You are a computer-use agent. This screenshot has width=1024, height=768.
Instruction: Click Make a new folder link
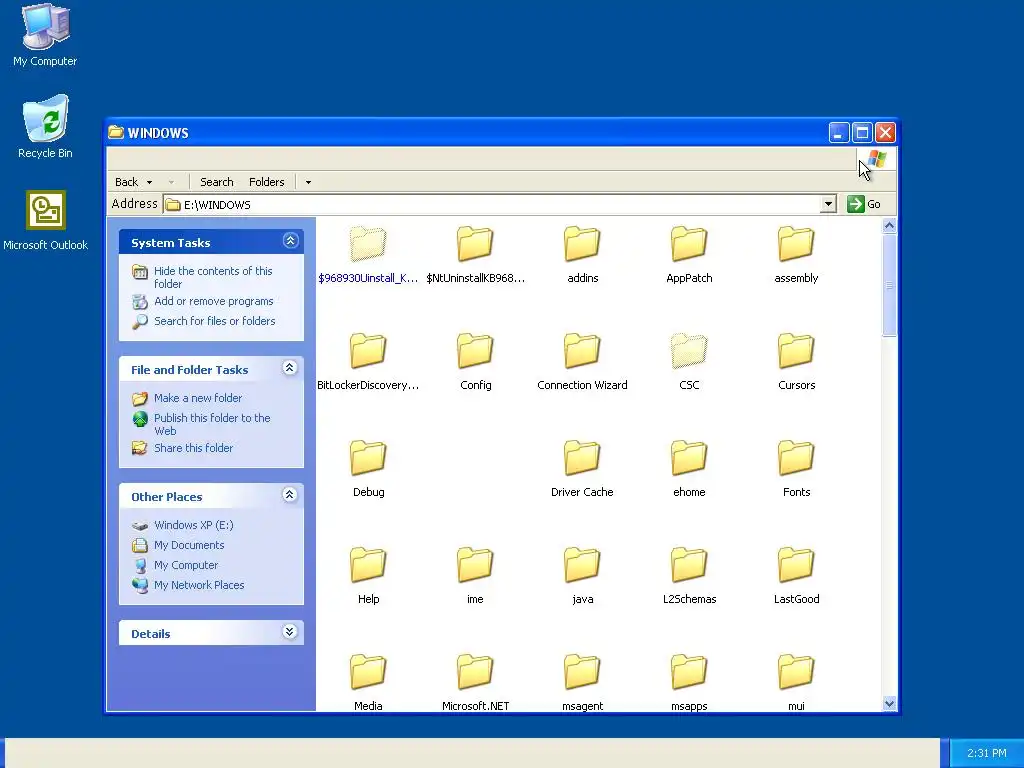[198, 398]
